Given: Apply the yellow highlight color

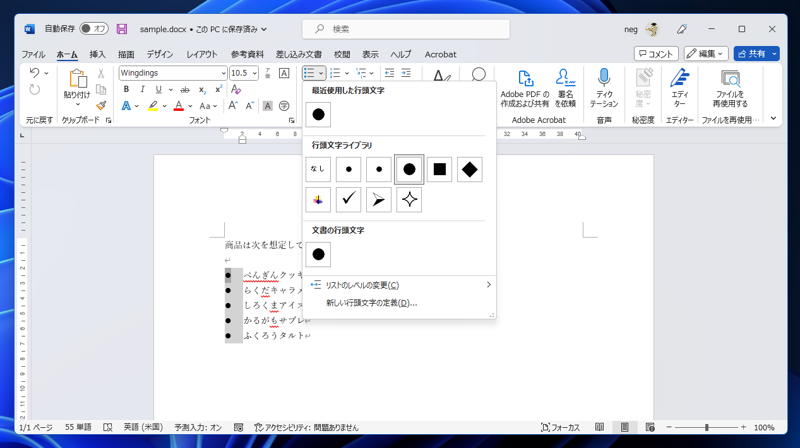Looking at the screenshot, I should 153,106.
